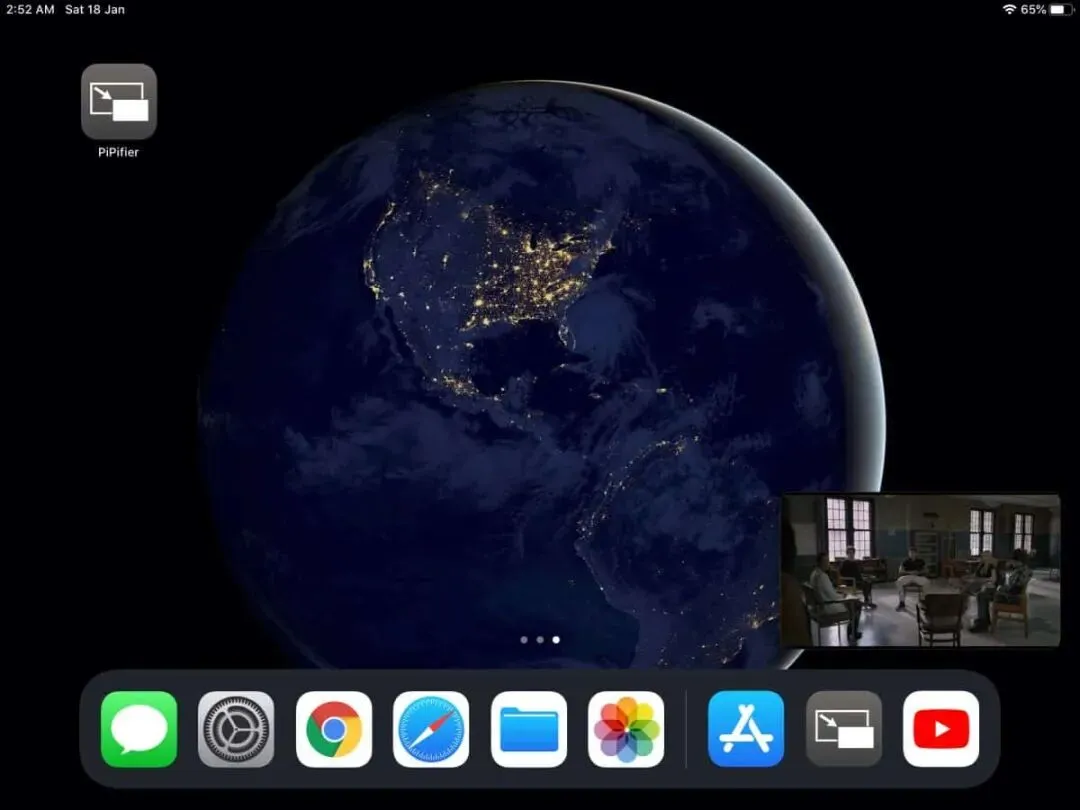Tap the battery indicator icon
Screen dimensions: 1080x810
(1061, 9)
